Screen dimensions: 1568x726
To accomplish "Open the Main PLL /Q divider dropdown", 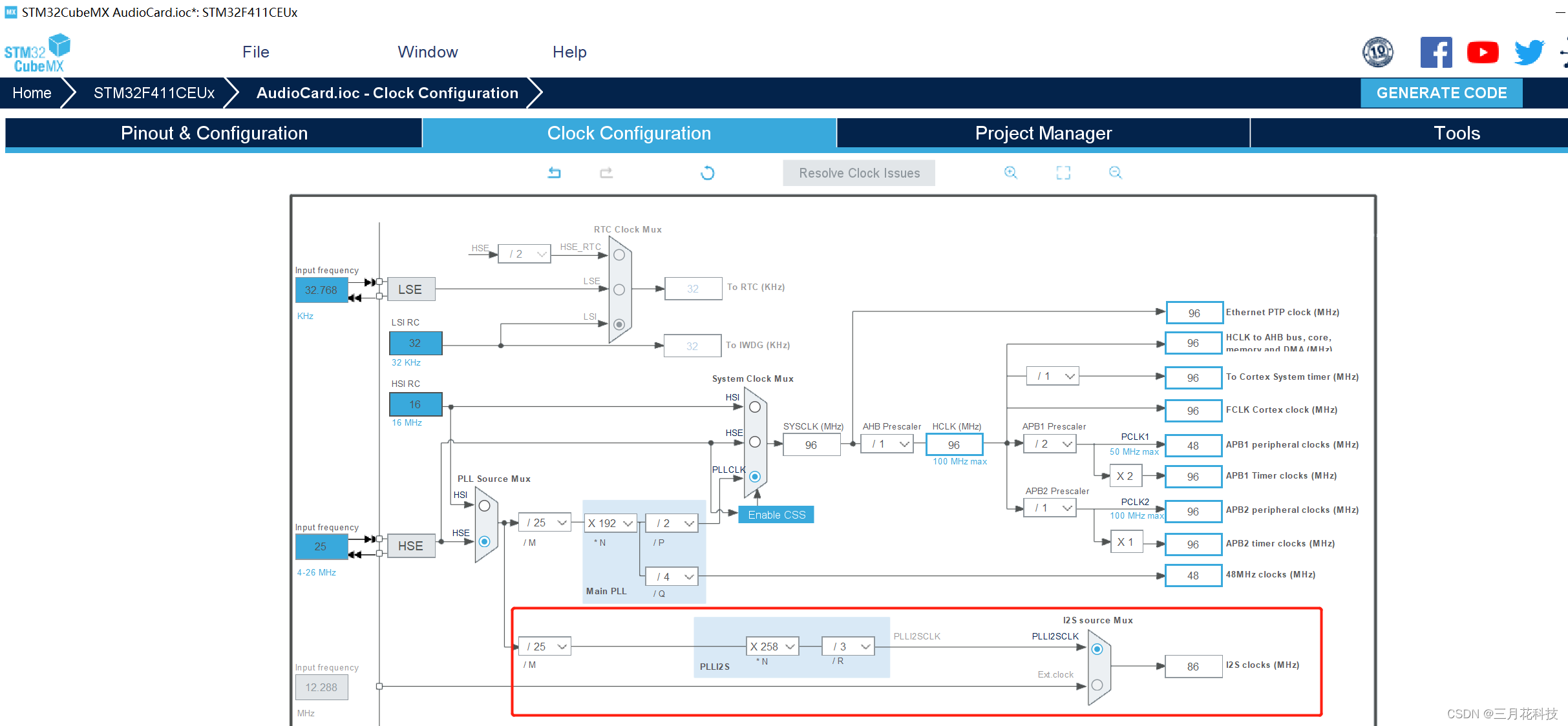I will click(672, 576).
